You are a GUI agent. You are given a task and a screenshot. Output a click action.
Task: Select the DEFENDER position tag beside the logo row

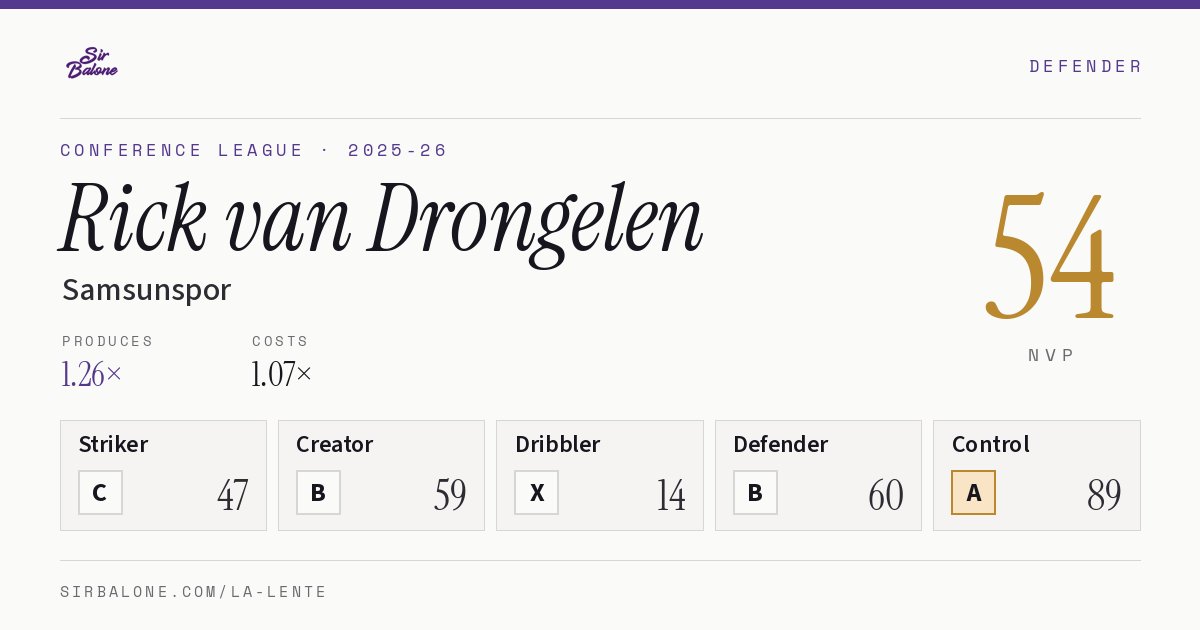[x=1085, y=66]
